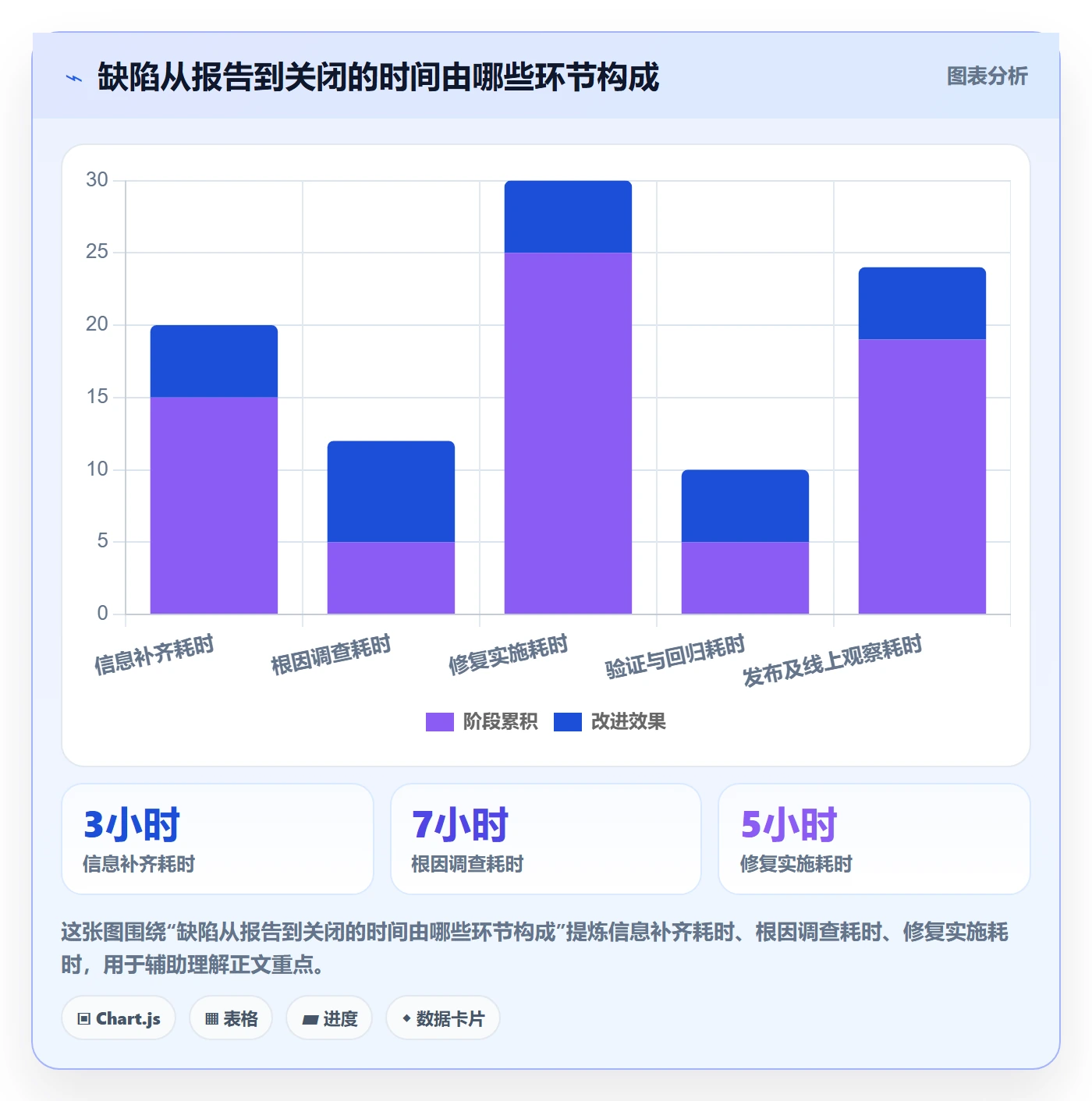Click the 图表分析 label in the header
This screenshot has width=1092, height=1101.
(x=987, y=76)
